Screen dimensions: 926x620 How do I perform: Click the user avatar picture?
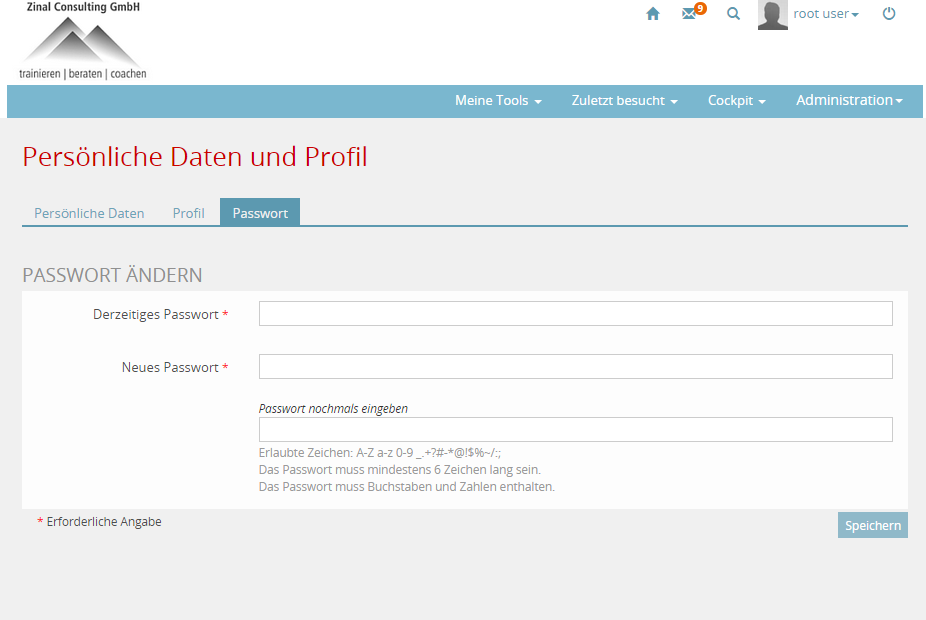pyautogui.click(x=773, y=15)
